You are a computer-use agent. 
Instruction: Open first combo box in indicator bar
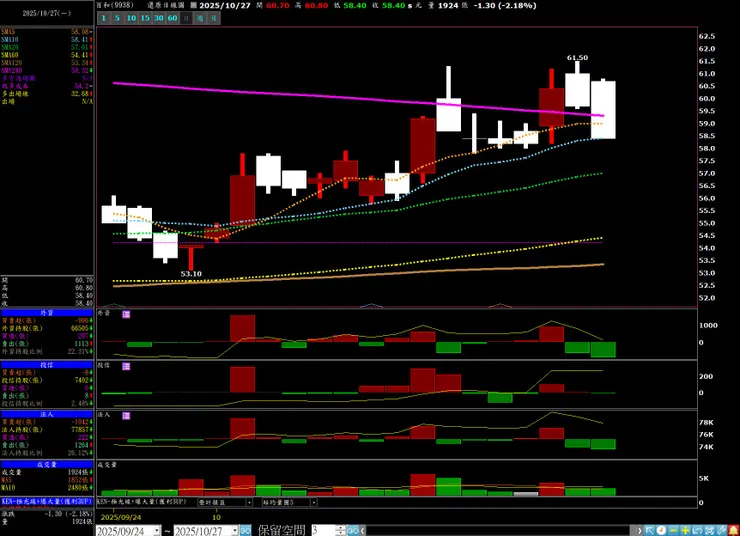225,502
